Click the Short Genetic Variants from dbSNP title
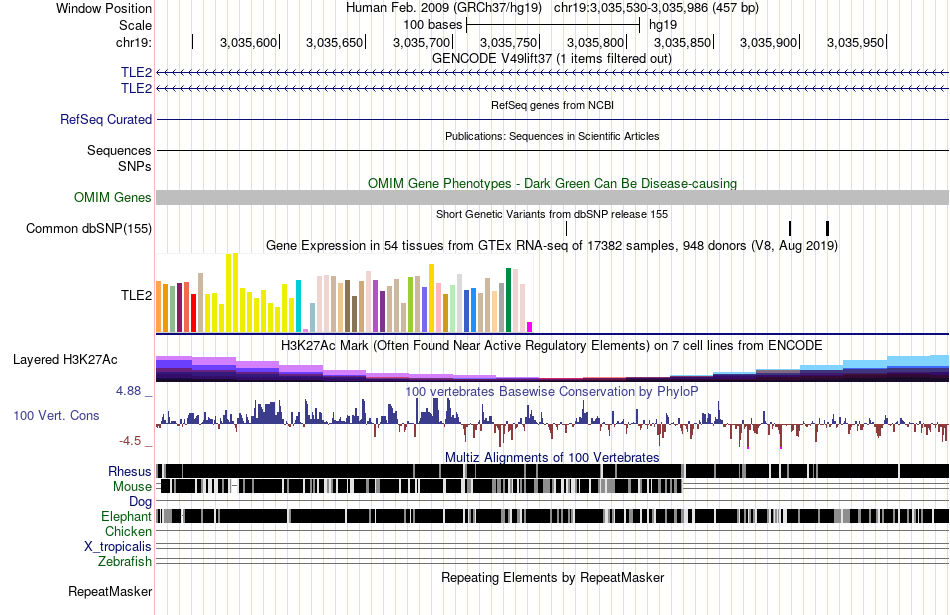Viewport: 950px width, 615px height. [552, 214]
